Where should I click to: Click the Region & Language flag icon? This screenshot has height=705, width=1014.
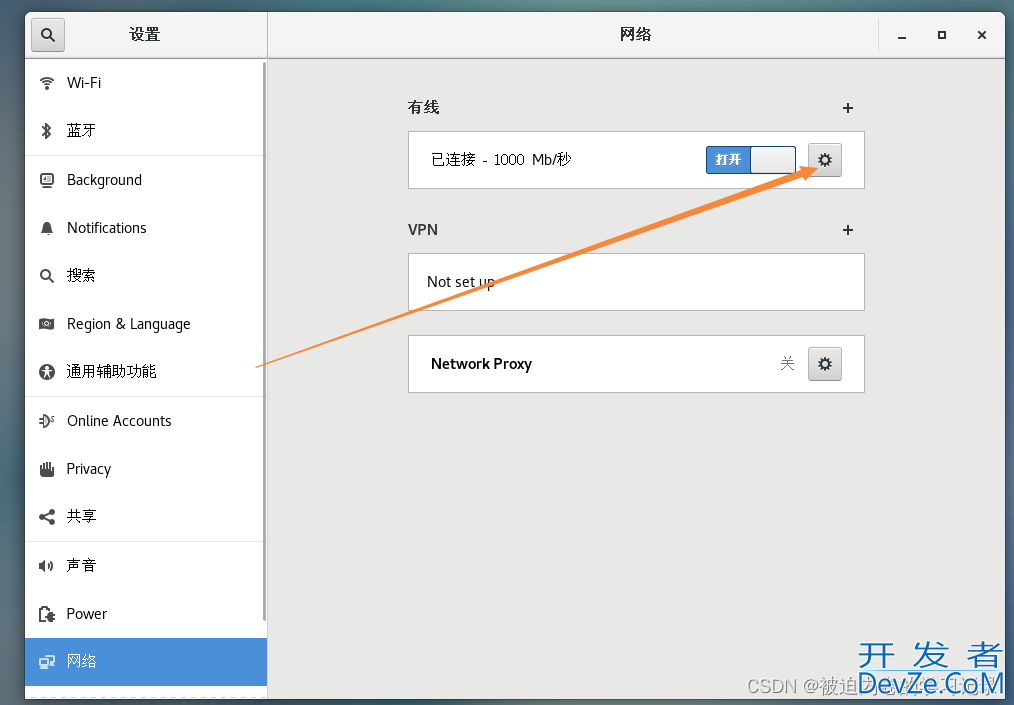[47, 324]
